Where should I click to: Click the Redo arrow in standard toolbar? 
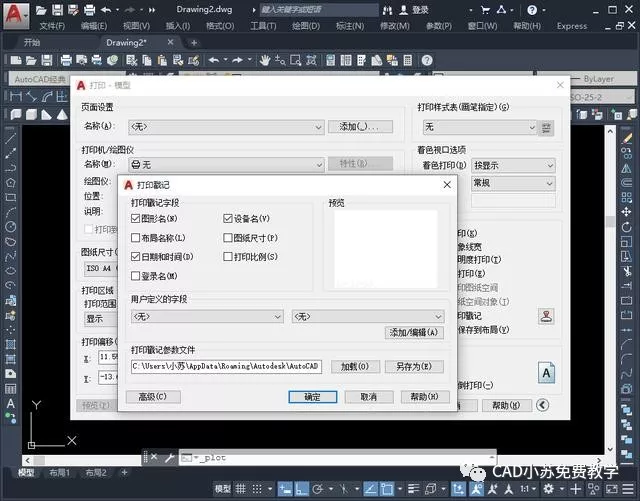[237, 60]
